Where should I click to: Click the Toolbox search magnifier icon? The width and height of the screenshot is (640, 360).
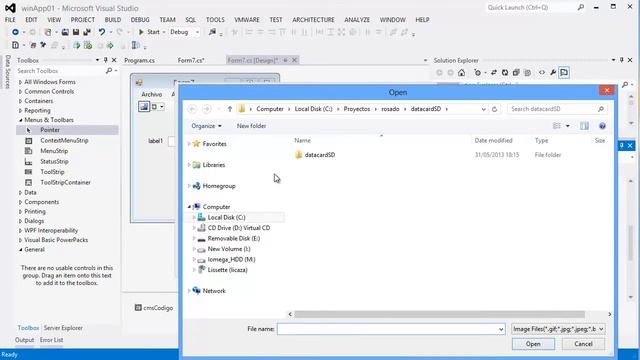pyautogui.click(x=109, y=71)
